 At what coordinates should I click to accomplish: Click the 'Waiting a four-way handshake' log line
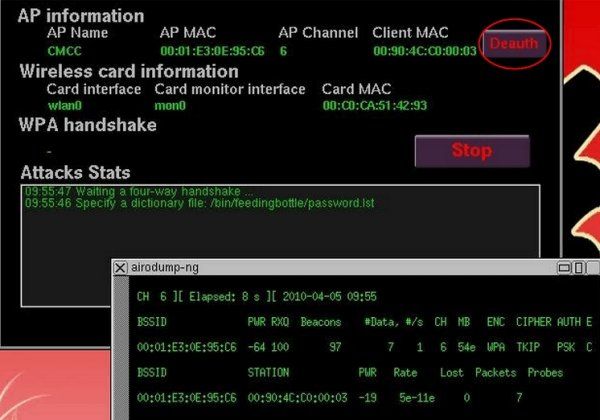point(139,191)
